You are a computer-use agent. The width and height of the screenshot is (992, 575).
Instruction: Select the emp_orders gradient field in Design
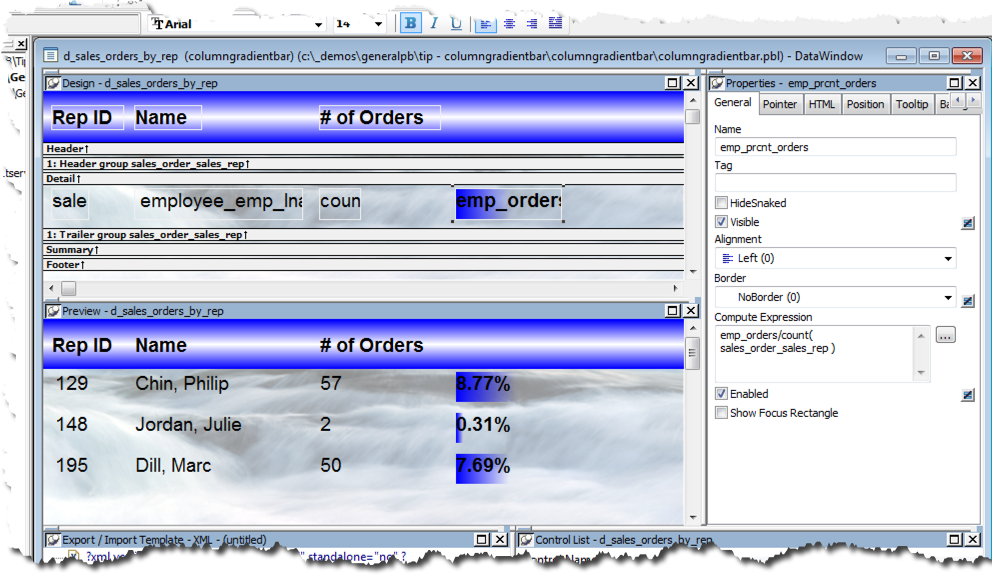(508, 203)
